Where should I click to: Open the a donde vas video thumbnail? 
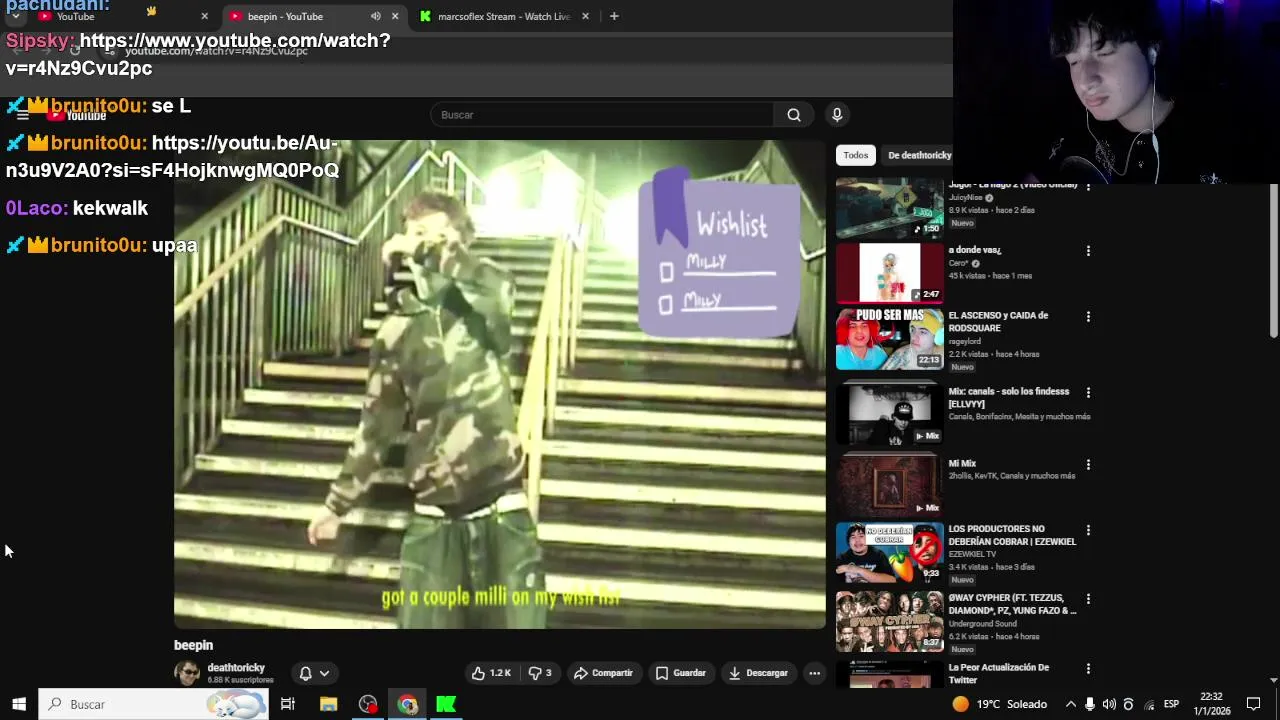pos(889,273)
